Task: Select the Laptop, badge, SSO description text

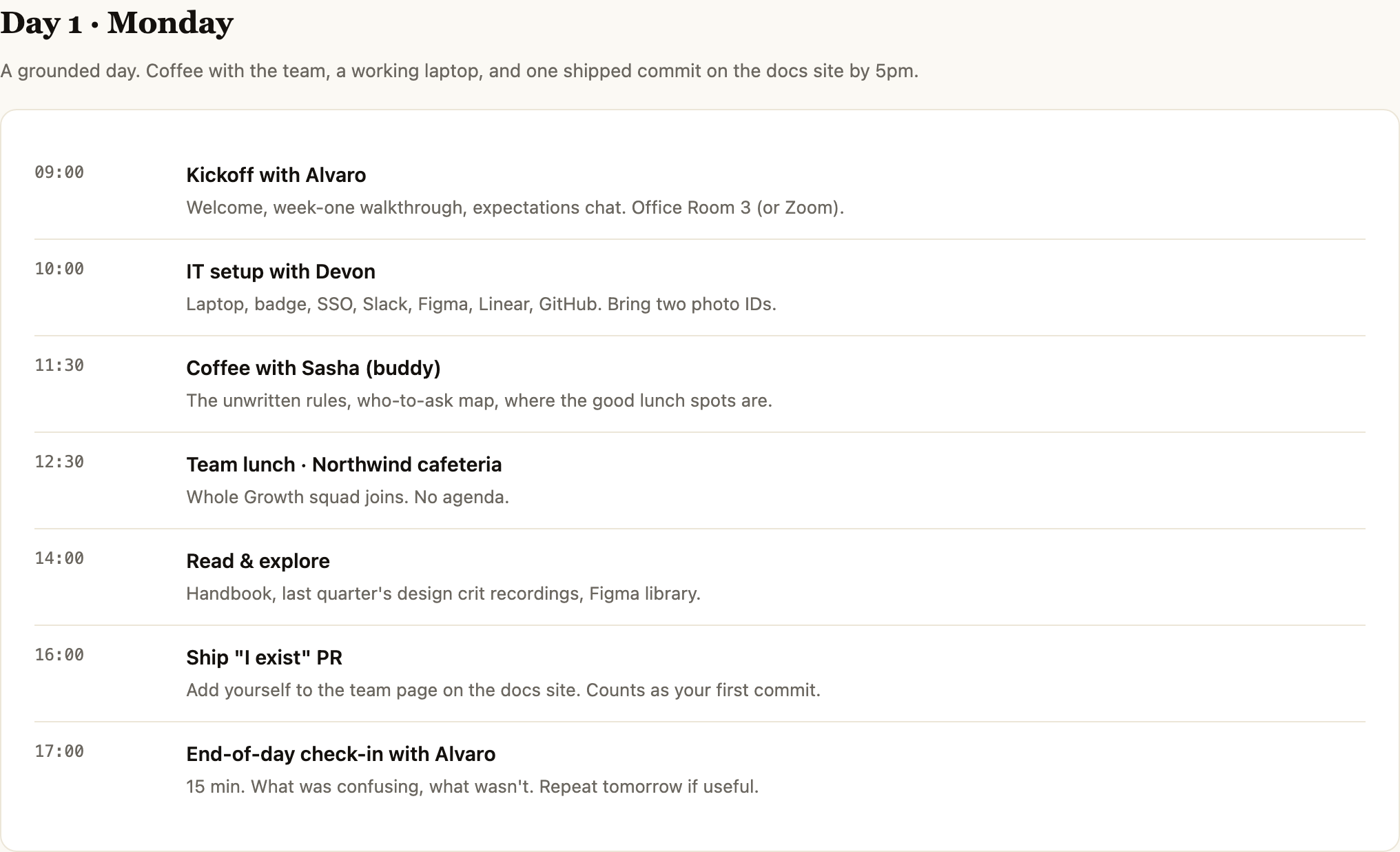Action: click(481, 304)
